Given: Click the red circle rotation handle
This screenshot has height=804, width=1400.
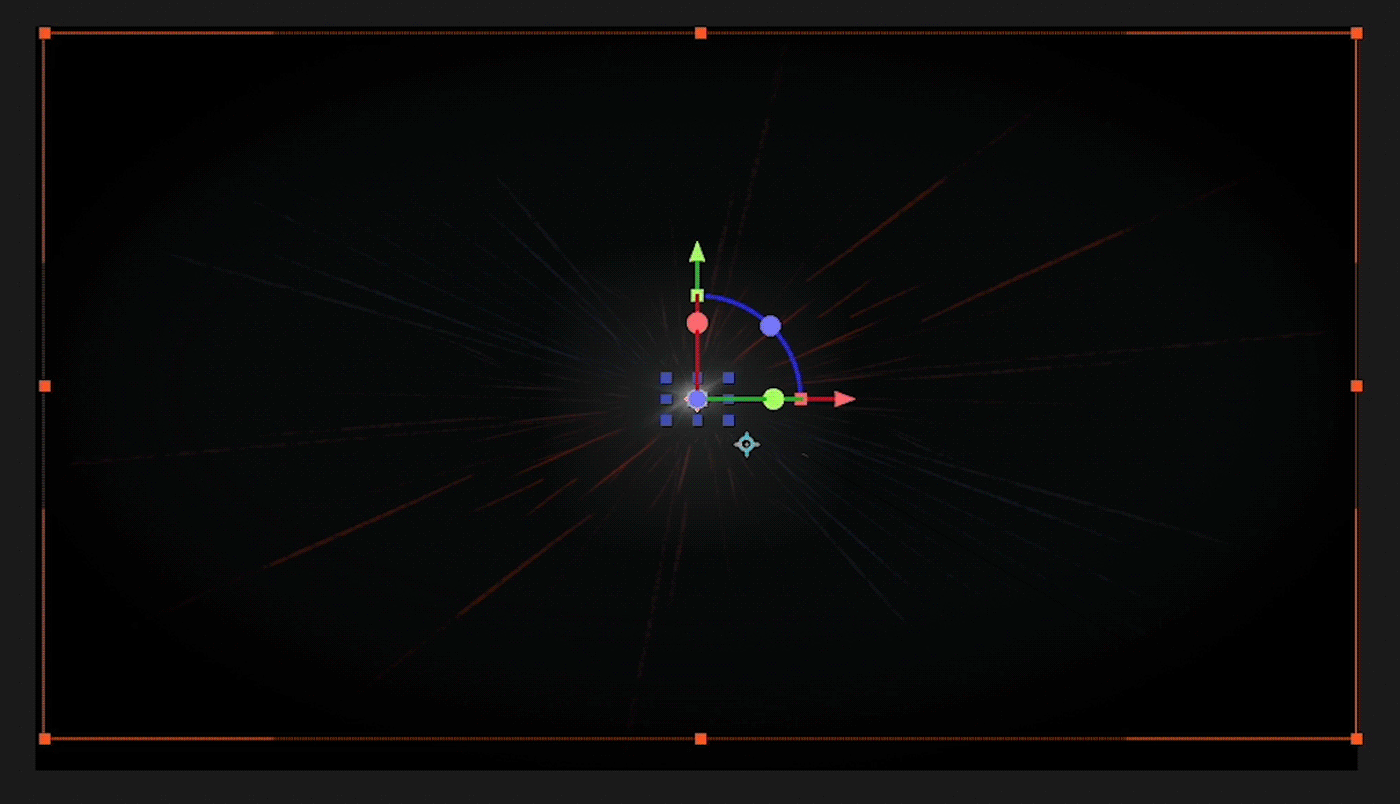Looking at the screenshot, I should 697,323.
